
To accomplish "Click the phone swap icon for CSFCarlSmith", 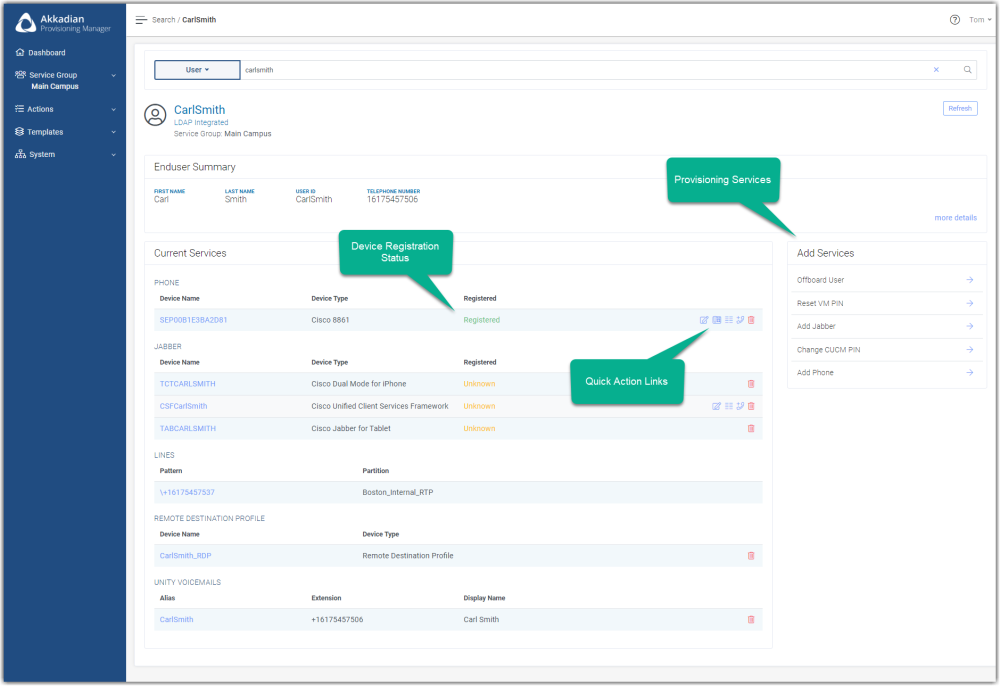I will (x=740, y=406).
